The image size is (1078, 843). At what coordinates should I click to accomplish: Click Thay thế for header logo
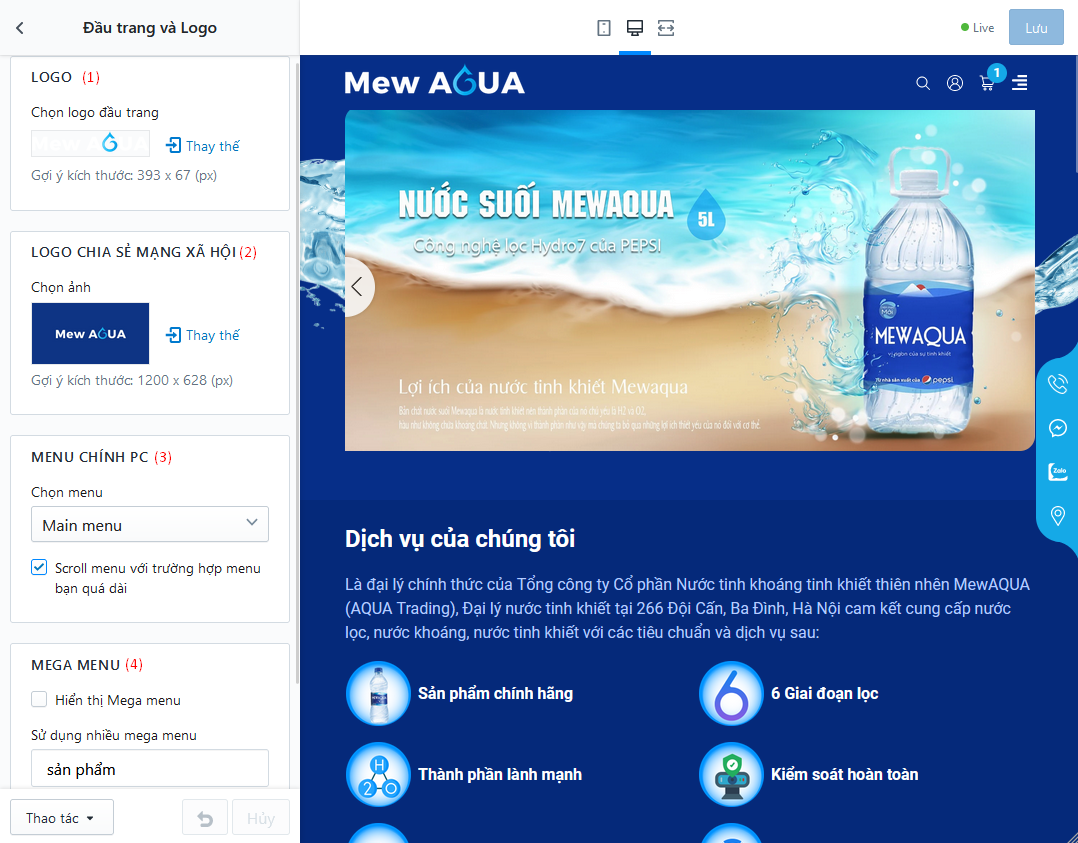pyautogui.click(x=203, y=146)
